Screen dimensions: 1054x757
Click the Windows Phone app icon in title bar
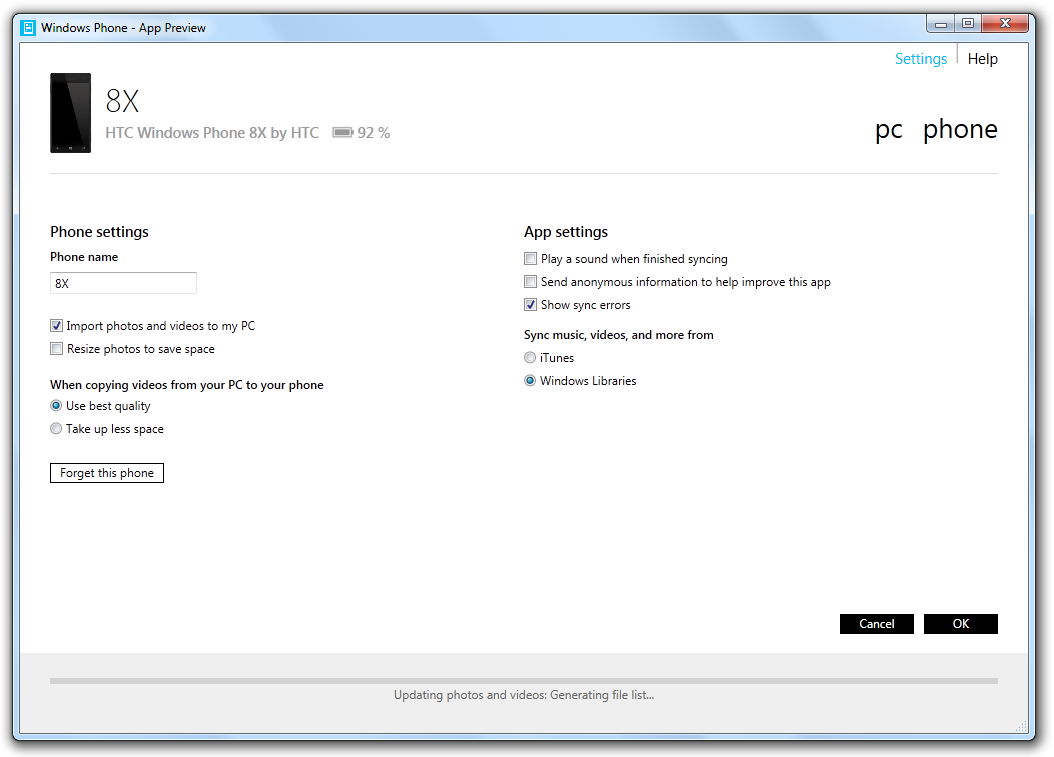tap(28, 28)
